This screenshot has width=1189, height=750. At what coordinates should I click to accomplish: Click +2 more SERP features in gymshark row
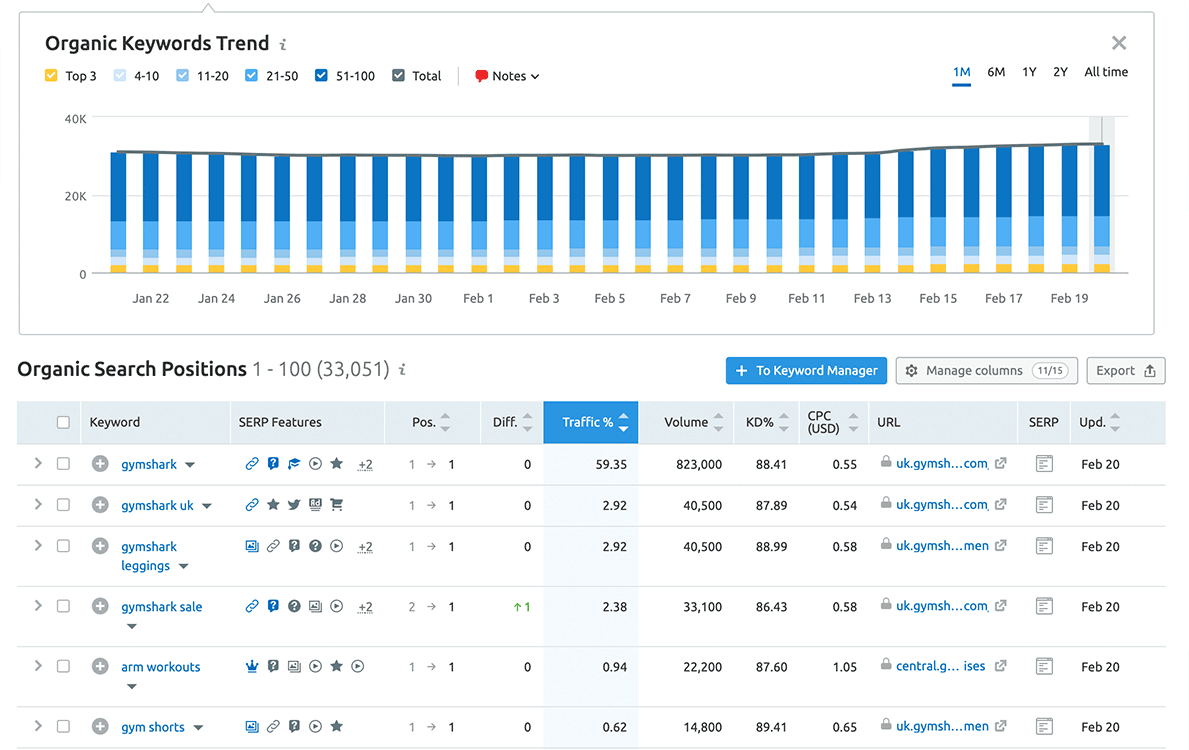365,465
